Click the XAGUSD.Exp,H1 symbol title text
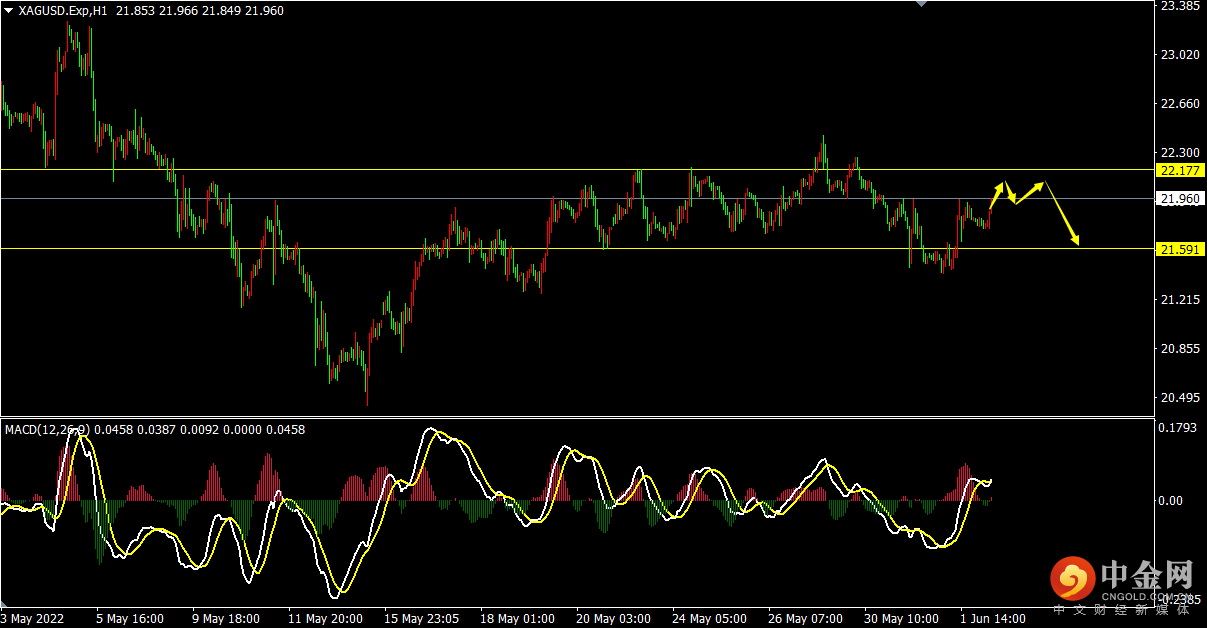1207x628 pixels. [62, 10]
